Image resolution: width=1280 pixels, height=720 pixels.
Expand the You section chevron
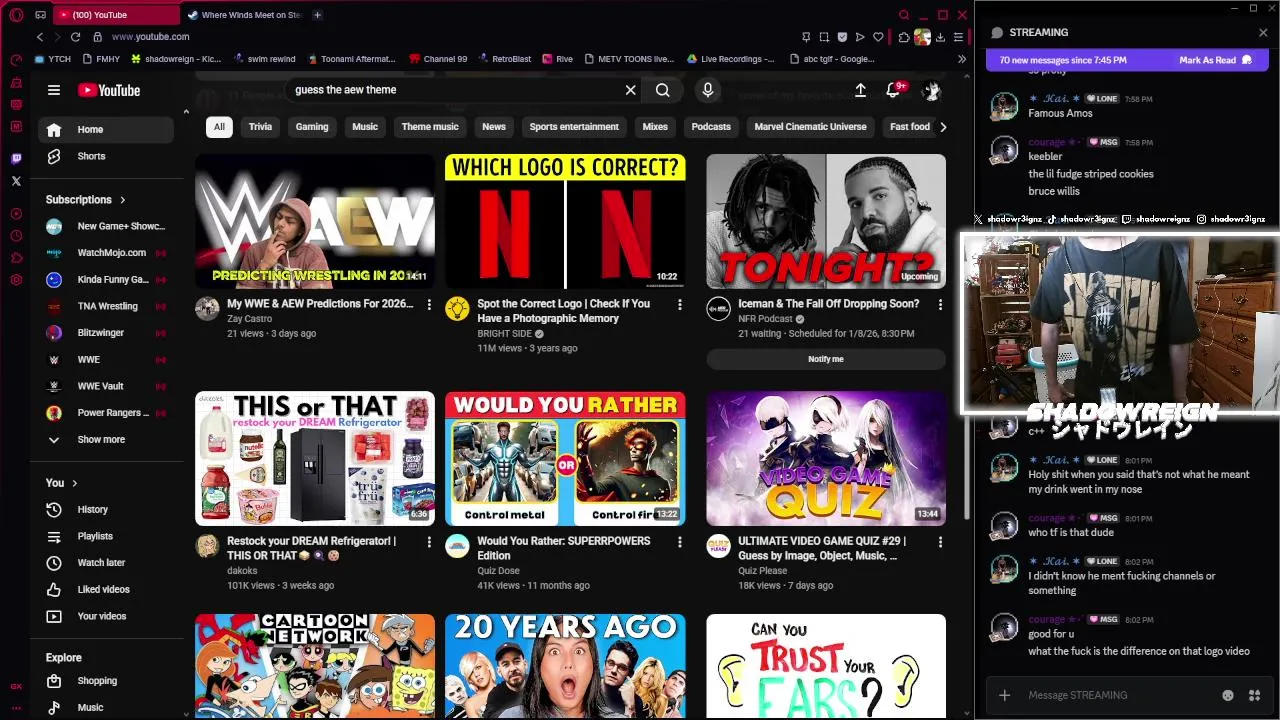coord(74,483)
